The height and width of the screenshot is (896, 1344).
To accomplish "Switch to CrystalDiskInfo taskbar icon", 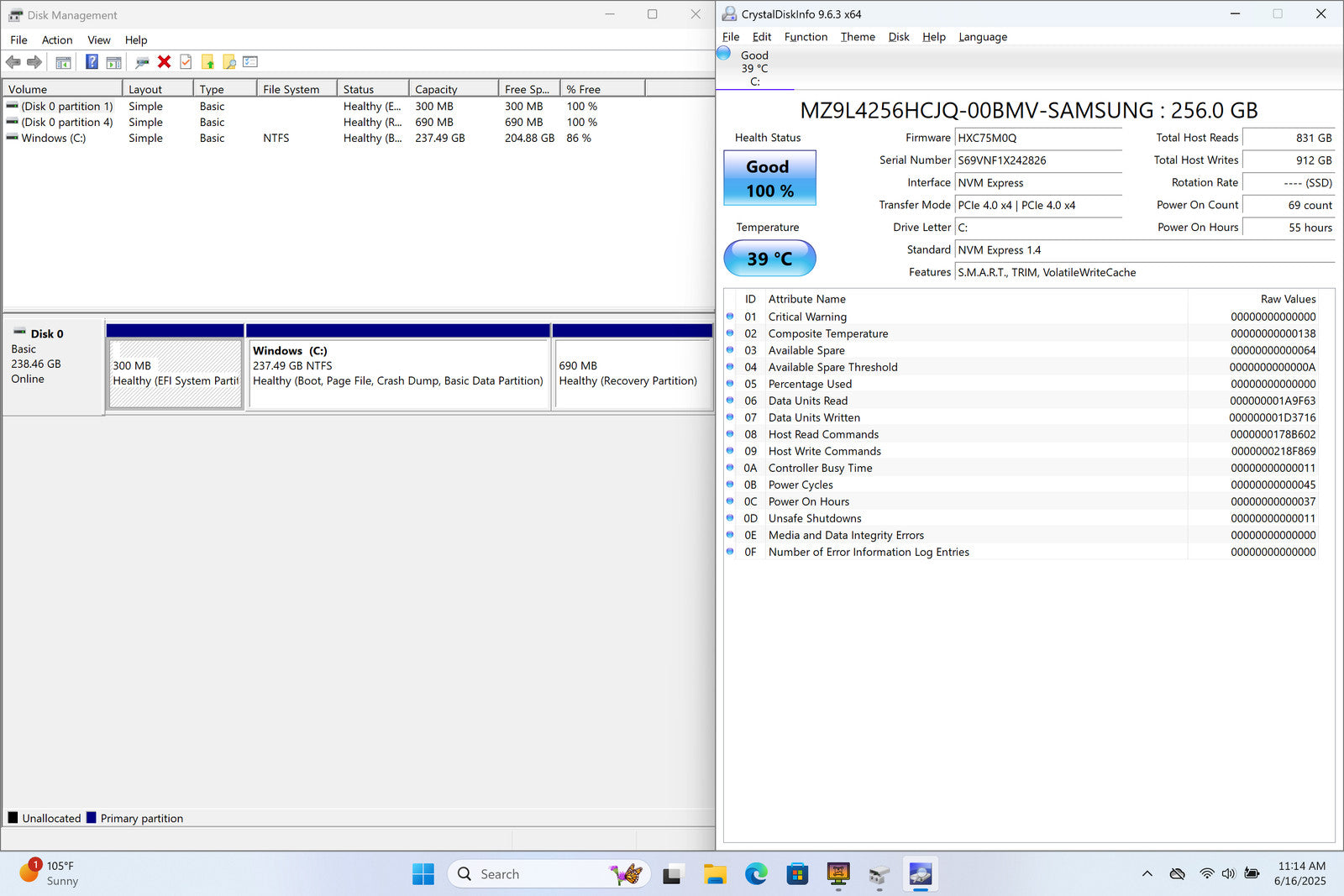I will pyautogui.click(x=921, y=874).
